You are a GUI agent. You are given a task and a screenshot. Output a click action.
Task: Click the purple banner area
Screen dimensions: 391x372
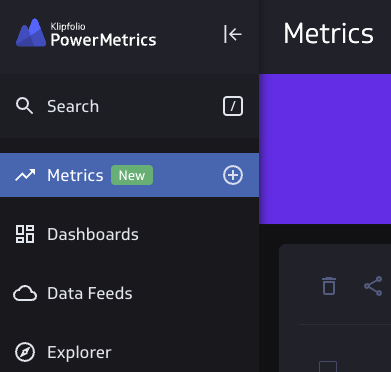tap(325, 149)
